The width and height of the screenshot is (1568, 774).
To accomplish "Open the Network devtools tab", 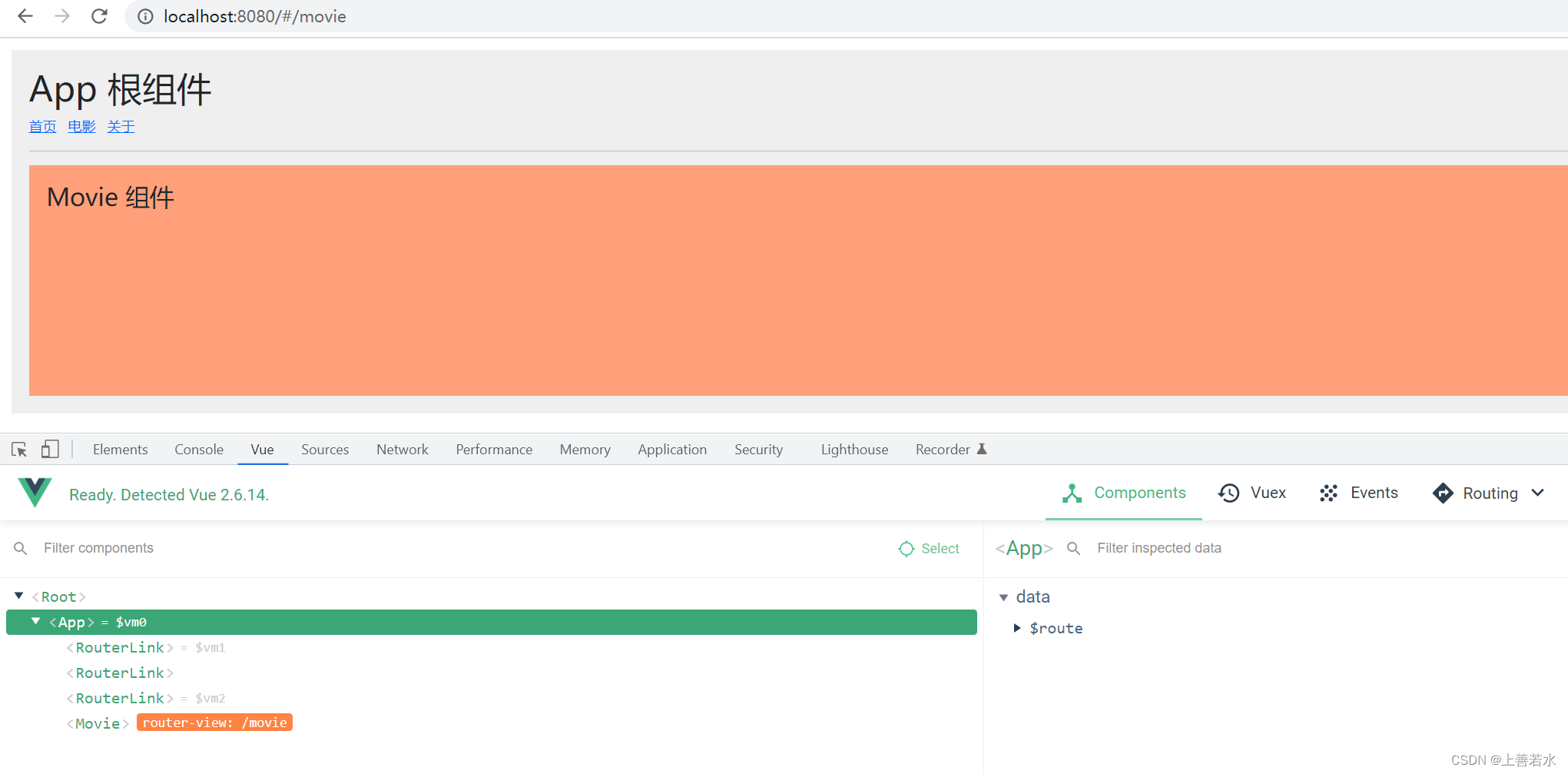I will 403,450.
